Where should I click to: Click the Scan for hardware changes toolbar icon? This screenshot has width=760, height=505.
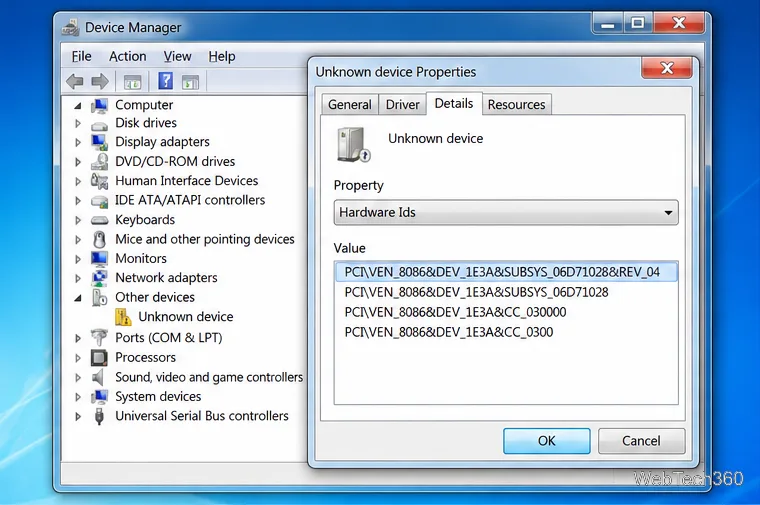coord(190,82)
